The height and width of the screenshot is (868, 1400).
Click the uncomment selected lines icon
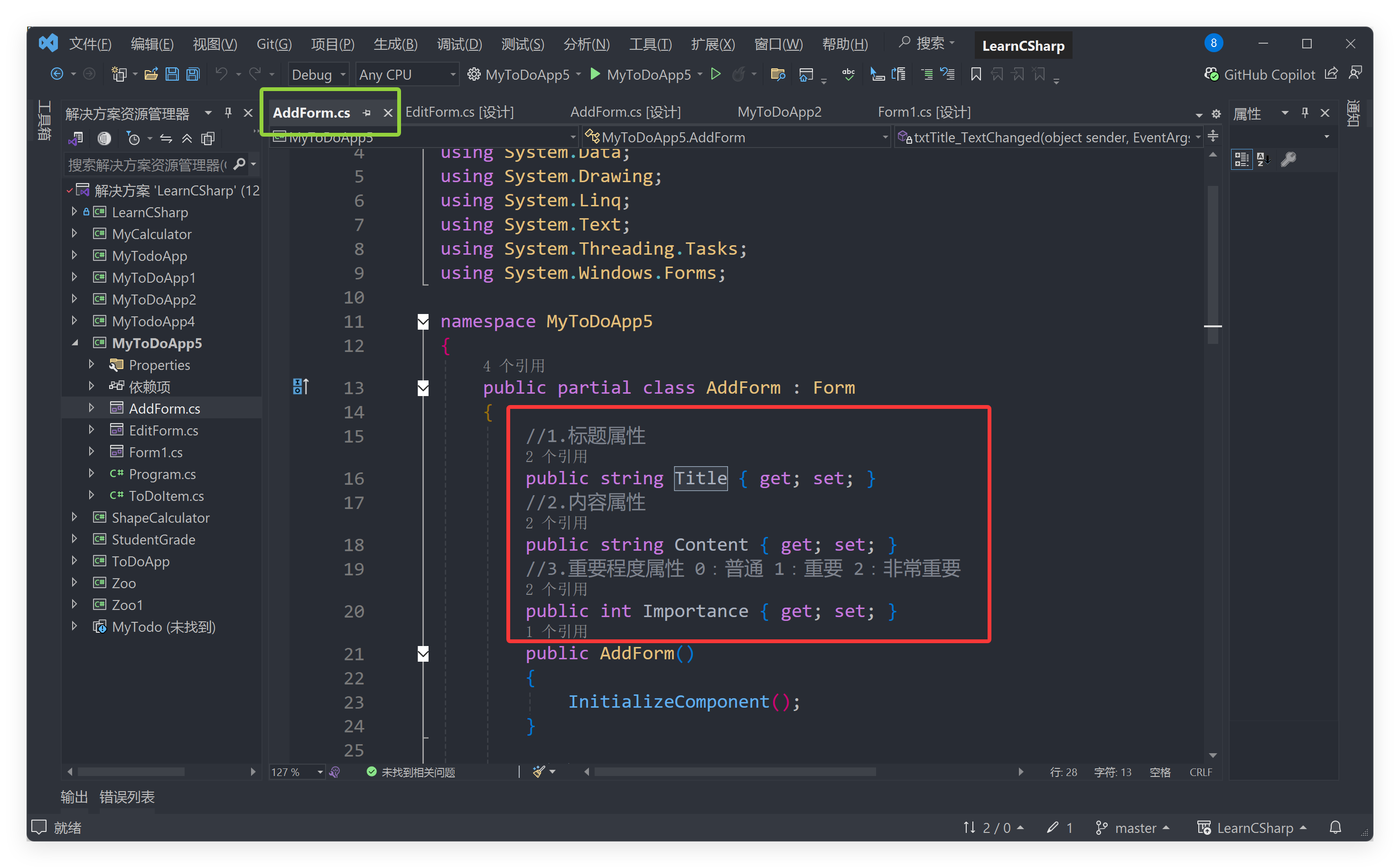(x=948, y=74)
